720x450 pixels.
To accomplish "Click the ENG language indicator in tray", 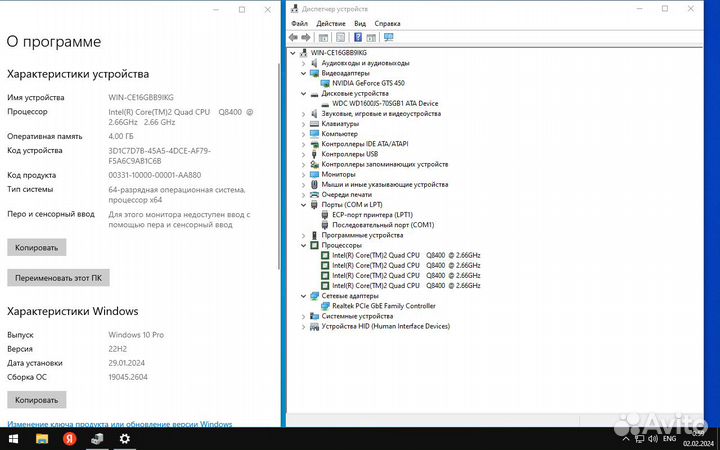I will pyautogui.click(x=669, y=439).
